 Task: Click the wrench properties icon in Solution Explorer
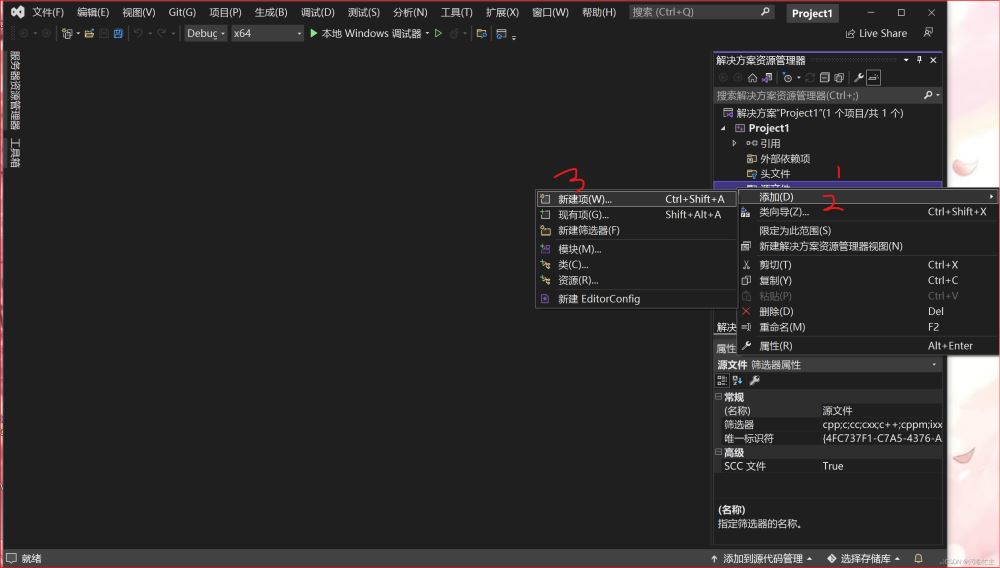(858, 78)
